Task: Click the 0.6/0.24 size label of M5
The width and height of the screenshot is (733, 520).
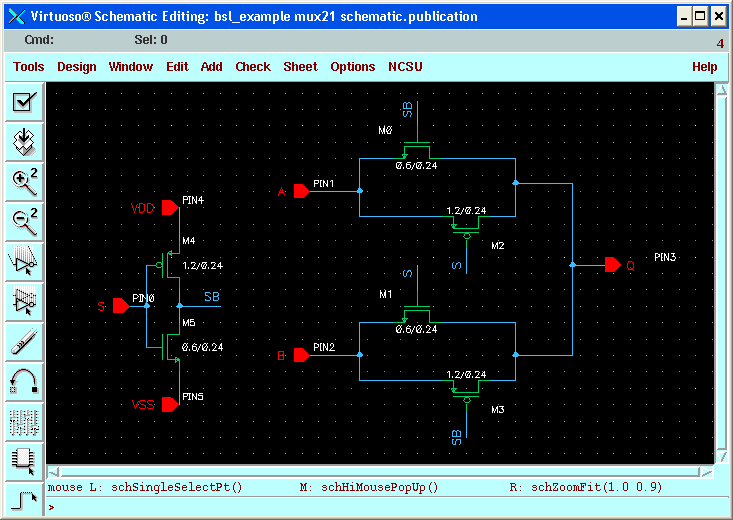Action: click(202, 347)
